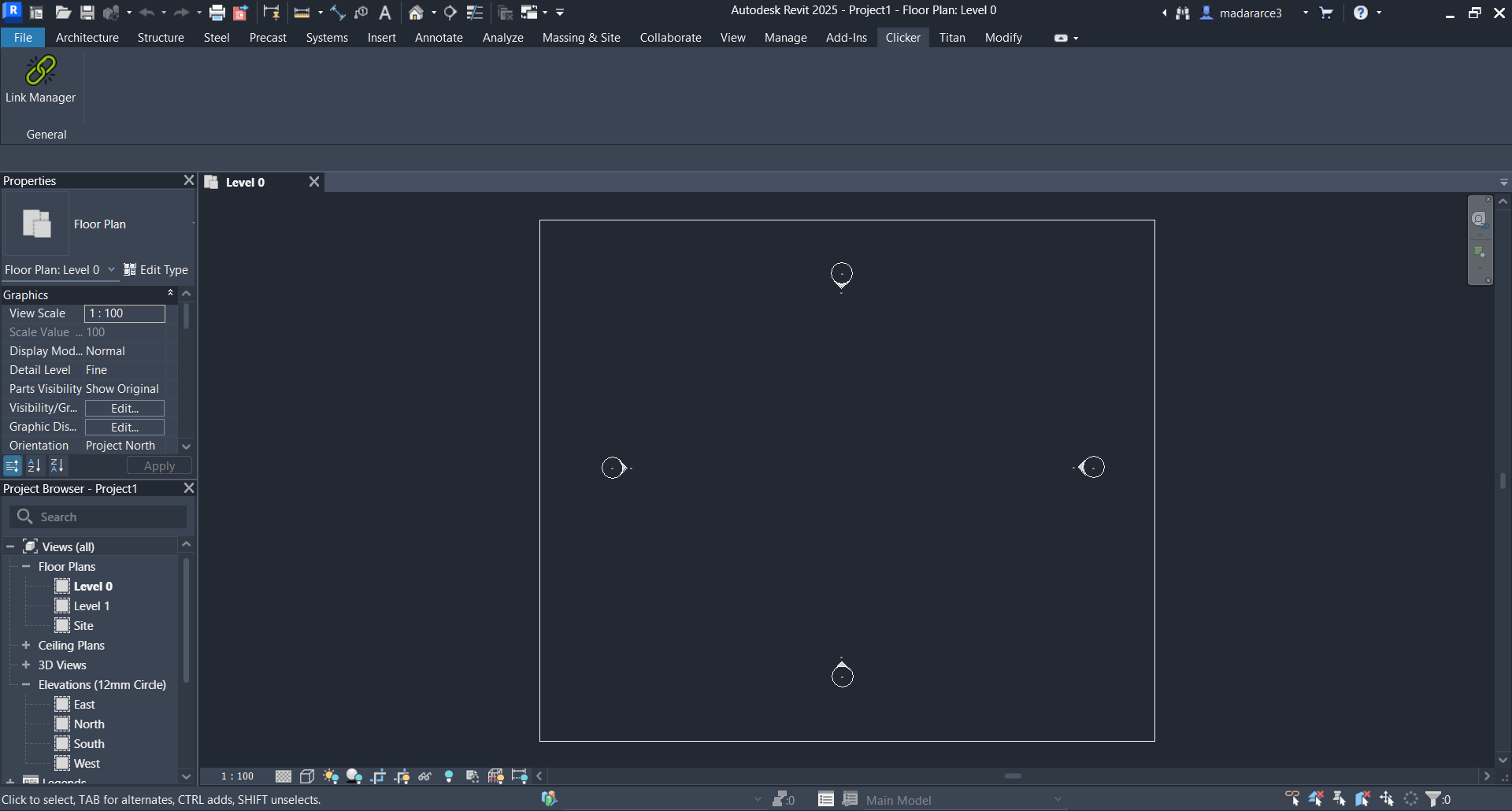The width and height of the screenshot is (1512, 811).
Task: Select the Text tool in quick access toolbar
Action: [385, 13]
